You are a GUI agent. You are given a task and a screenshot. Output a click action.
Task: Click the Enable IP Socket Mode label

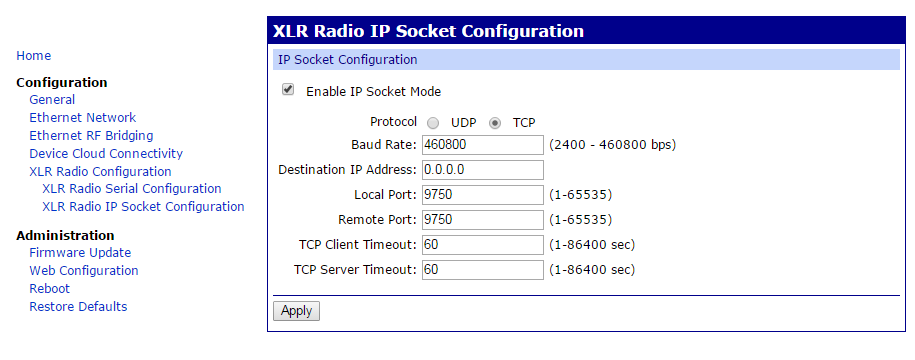tap(373, 92)
